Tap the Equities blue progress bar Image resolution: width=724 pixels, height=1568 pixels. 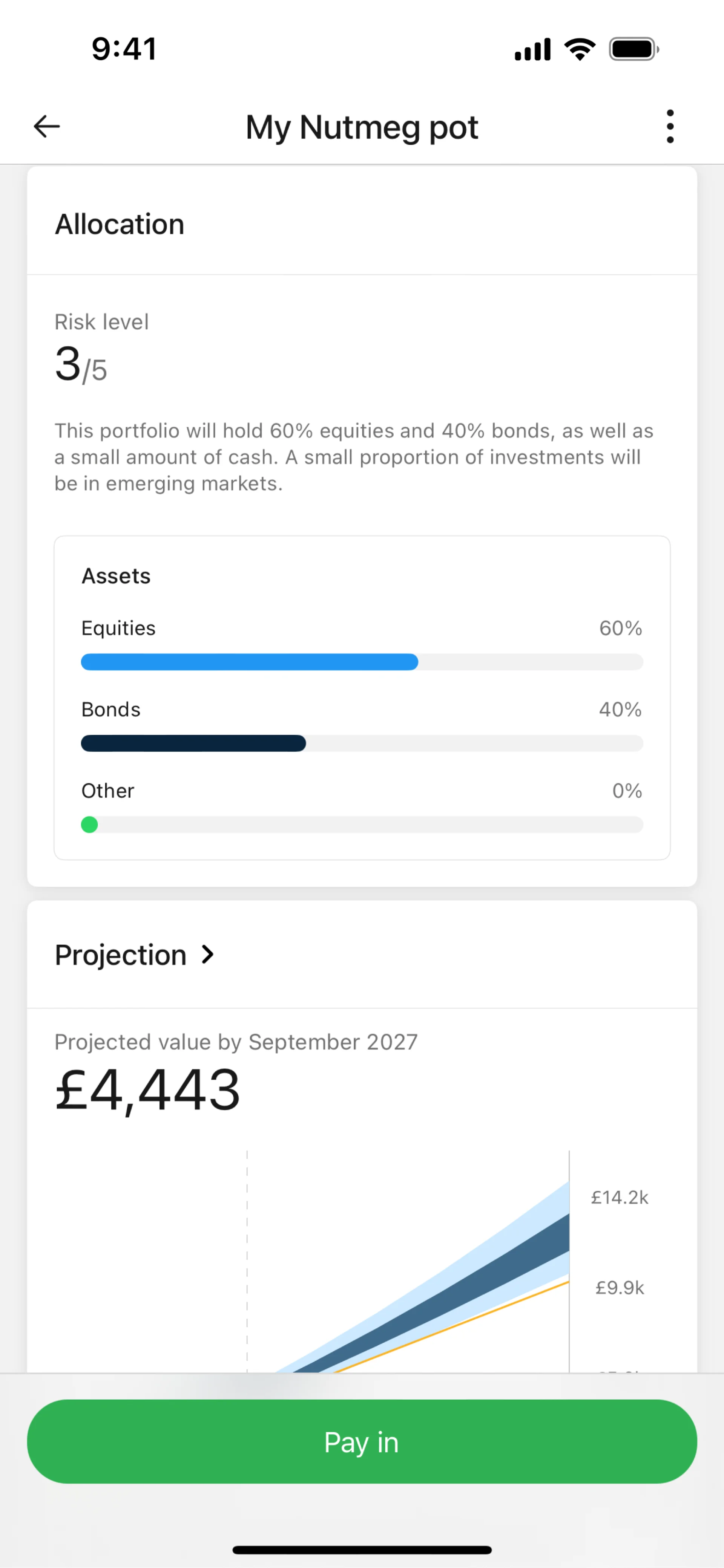click(250, 662)
